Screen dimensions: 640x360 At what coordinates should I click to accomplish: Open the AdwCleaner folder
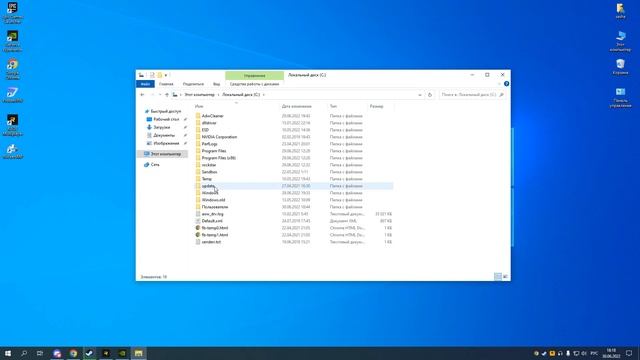pos(213,116)
